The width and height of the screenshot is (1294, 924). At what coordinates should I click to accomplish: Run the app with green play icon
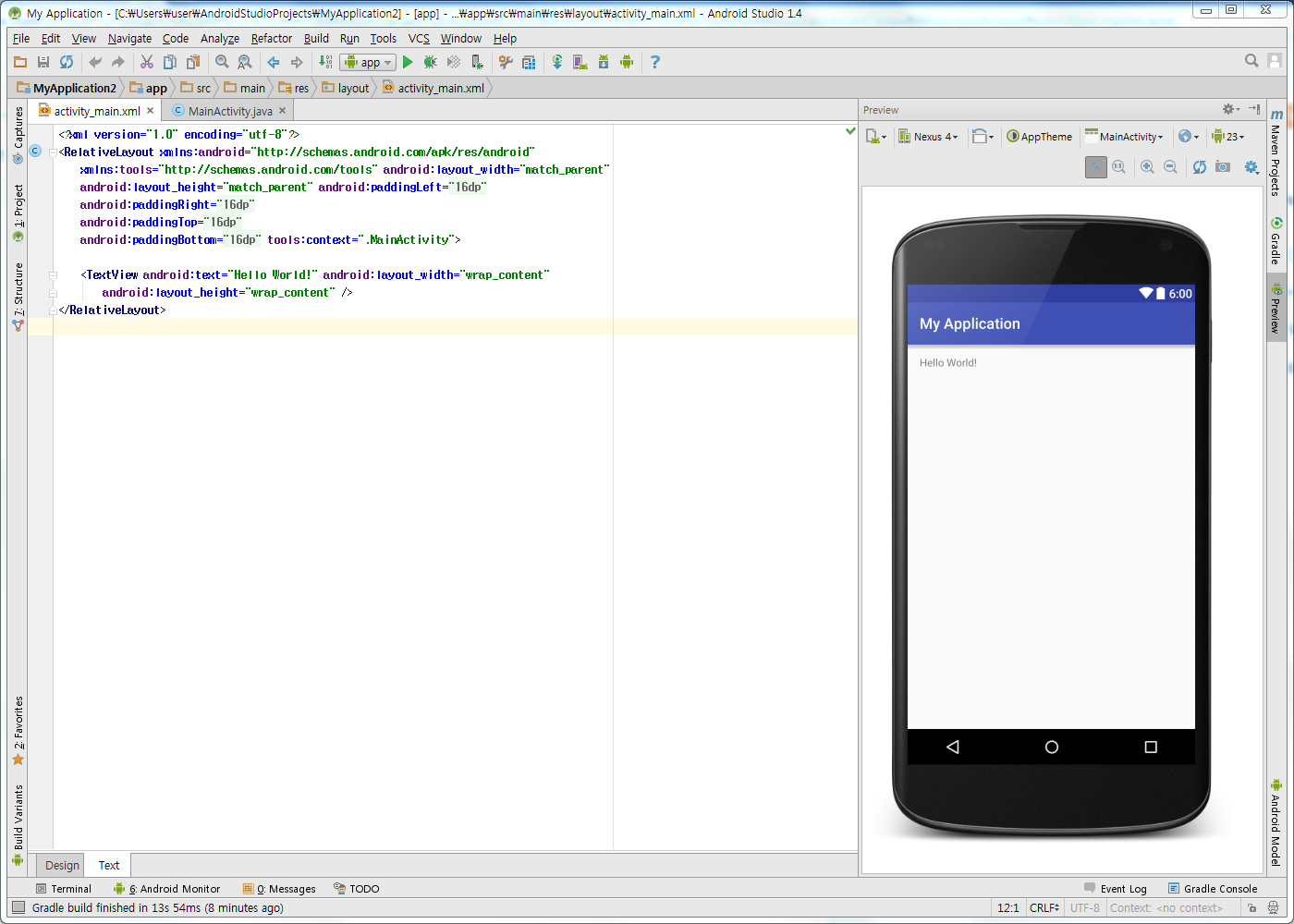pos(408,62)
